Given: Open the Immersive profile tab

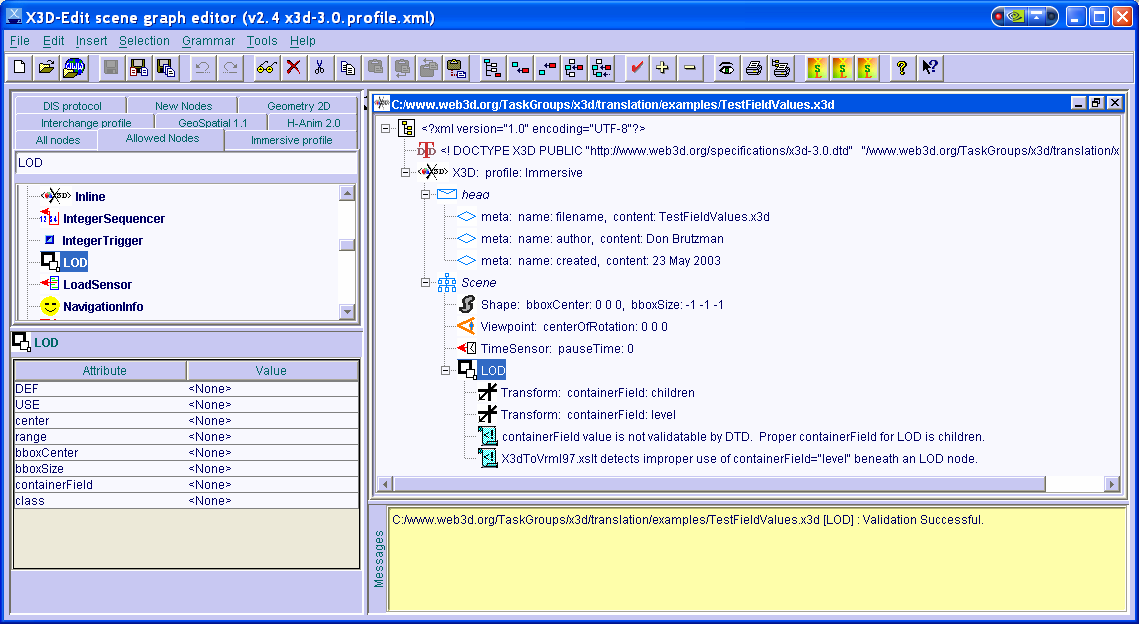Looking at the screenshot, I should pyautogui.click(x=291, y=140).
